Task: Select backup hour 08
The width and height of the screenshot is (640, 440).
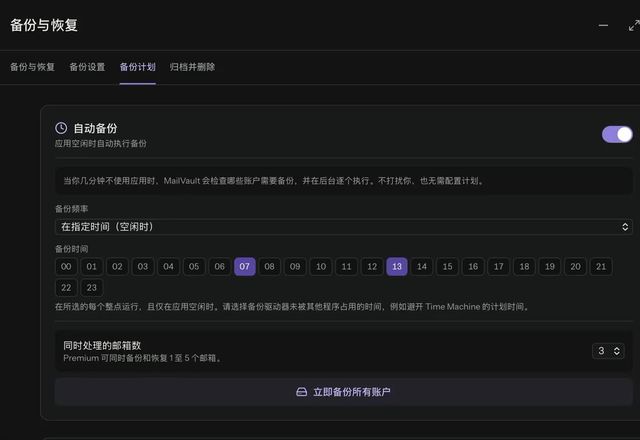Action: point(269,267)
